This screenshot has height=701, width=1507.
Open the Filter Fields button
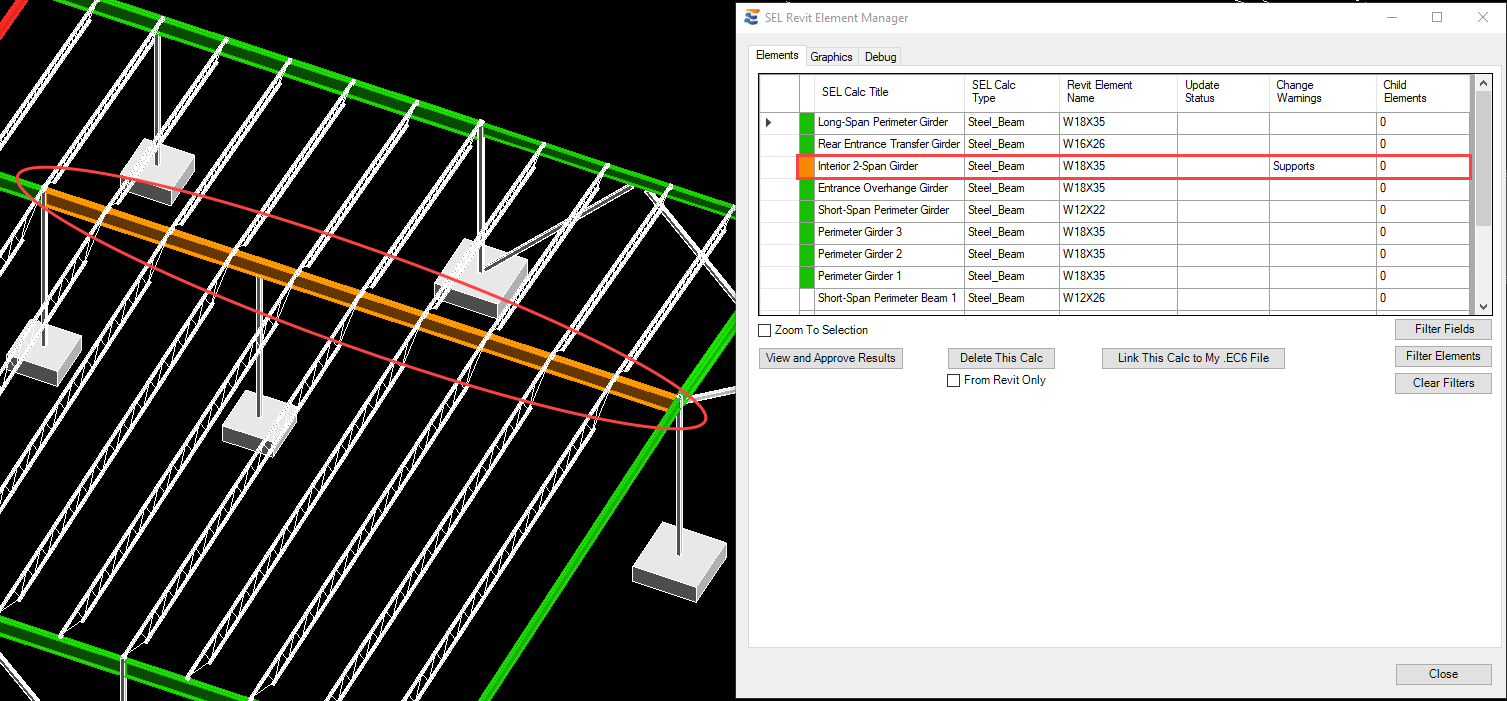[x=1444, y=329]
